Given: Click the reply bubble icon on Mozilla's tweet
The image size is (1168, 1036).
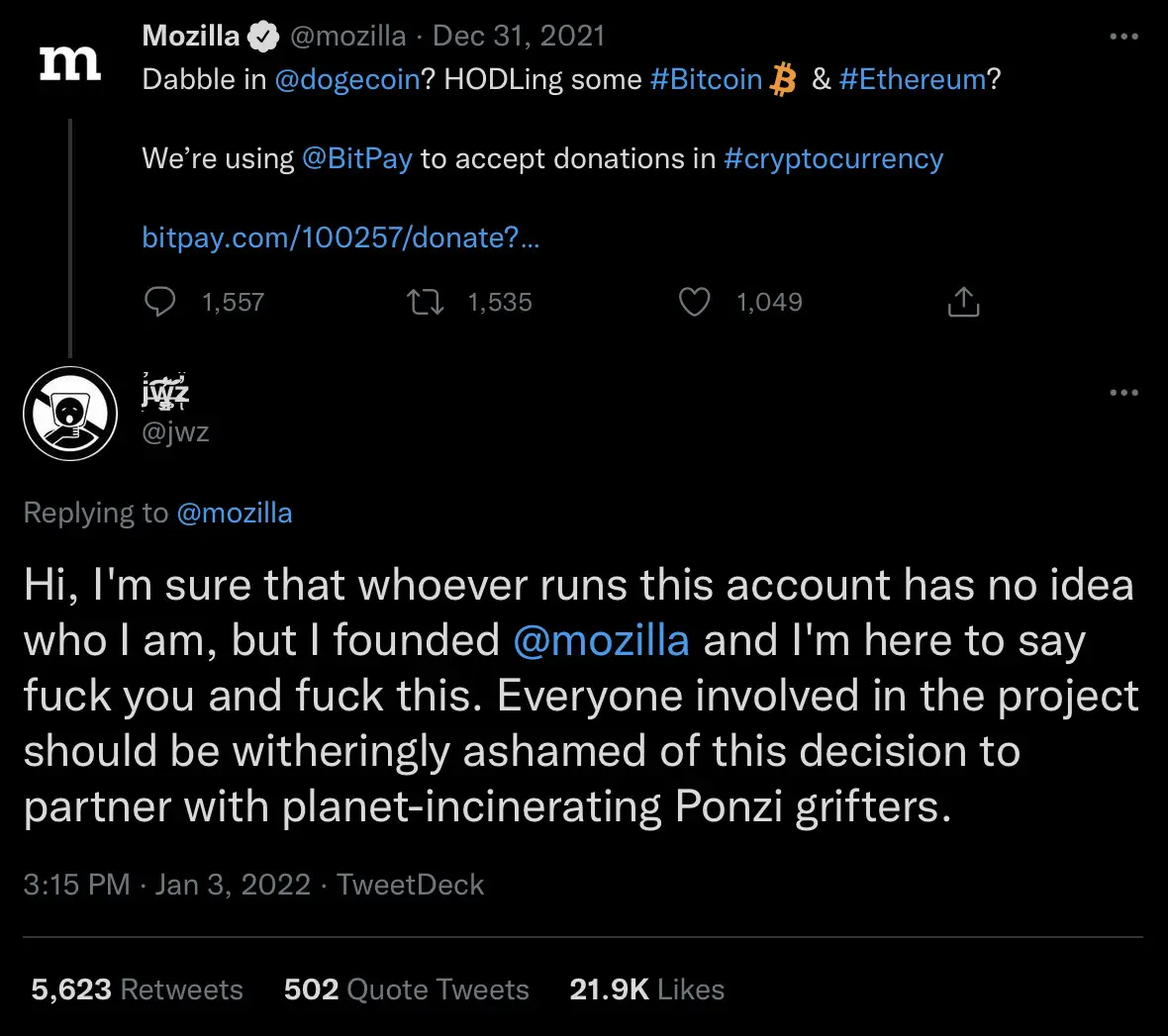Looking at the screenshot, I should tap(160, 302).
